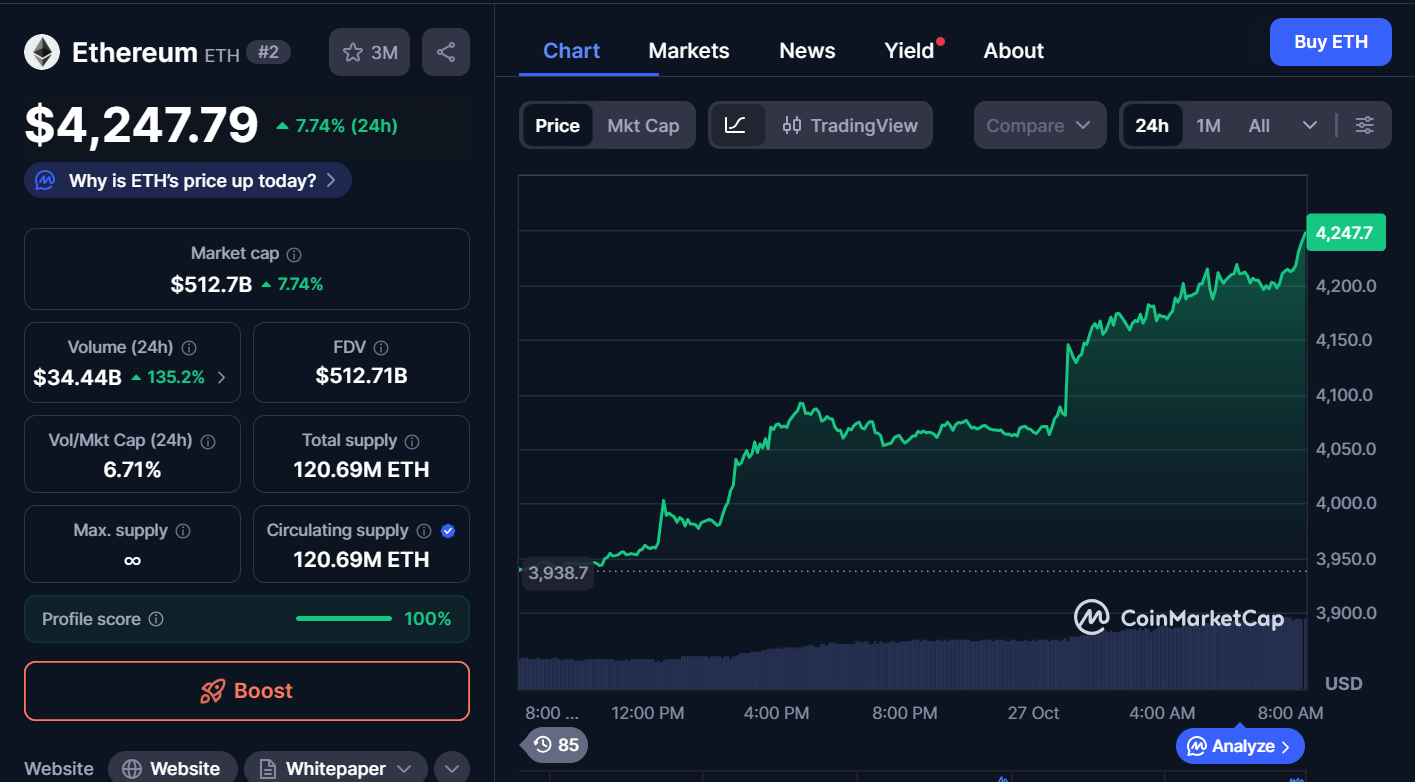Click the Profile score progress bar
The image size is (1415, 782).
click(x=343, y=619)
